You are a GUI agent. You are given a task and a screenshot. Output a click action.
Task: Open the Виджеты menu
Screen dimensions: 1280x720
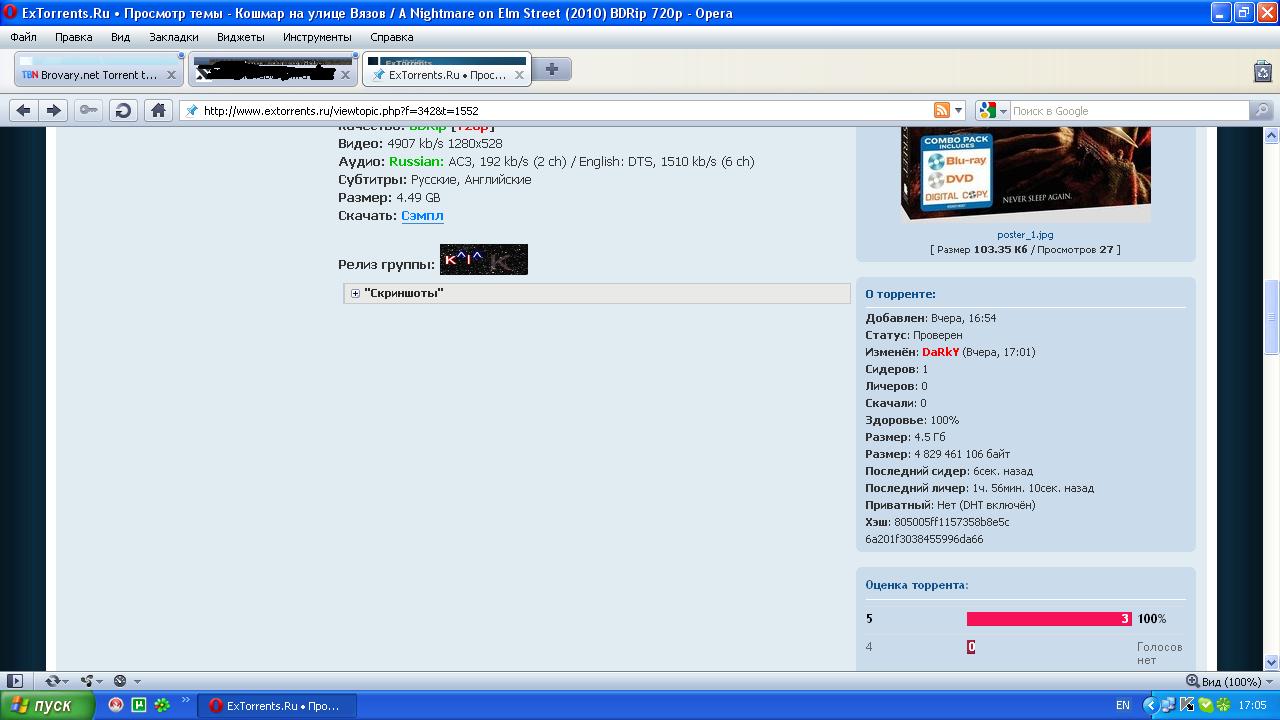click(241, 37)
